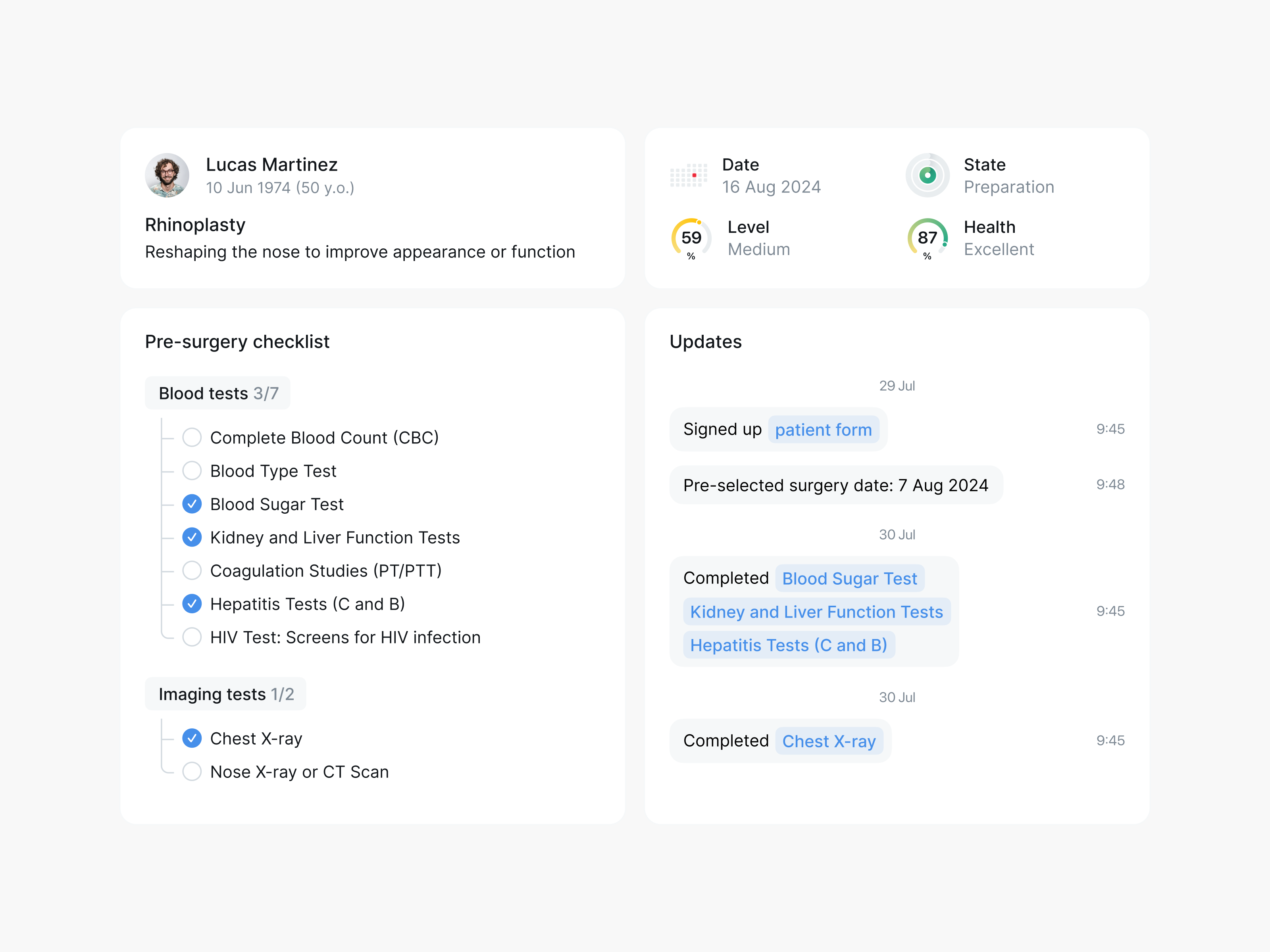This screenshot has height=952, width=1270.
Task: Open the patient form link
Action: tap(824, 429)
